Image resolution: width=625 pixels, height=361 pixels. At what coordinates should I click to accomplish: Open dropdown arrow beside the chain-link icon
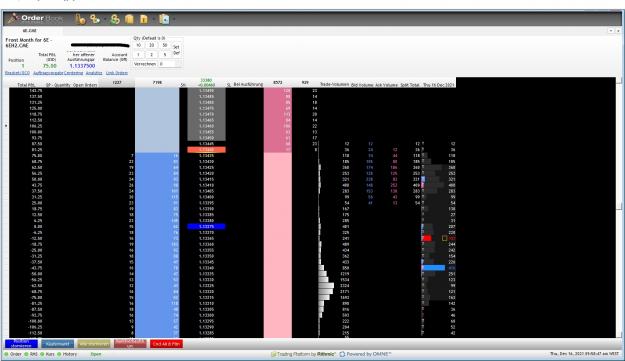coord(104,19)
